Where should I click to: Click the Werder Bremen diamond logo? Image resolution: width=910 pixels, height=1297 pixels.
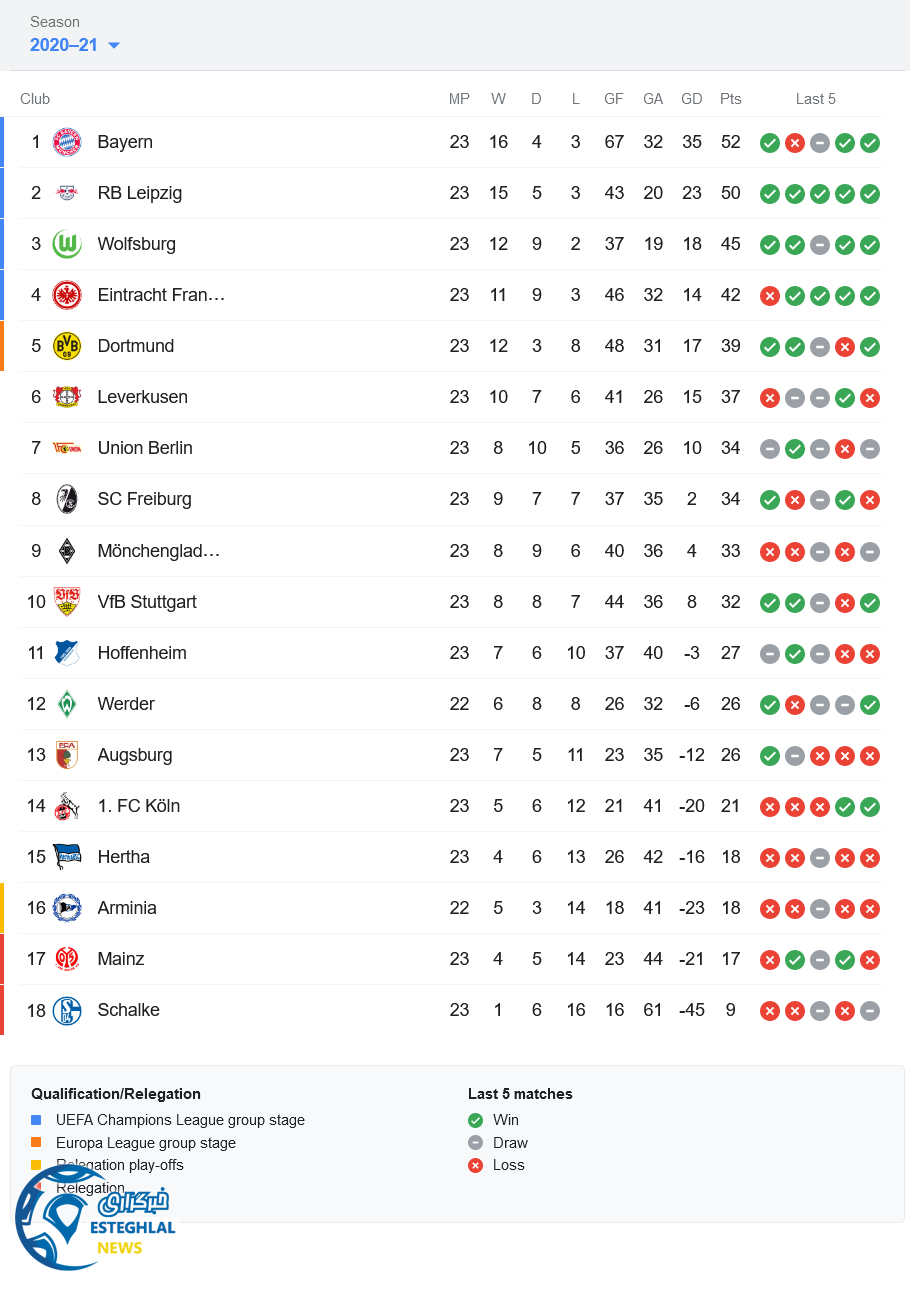click(x=67, y=704)
